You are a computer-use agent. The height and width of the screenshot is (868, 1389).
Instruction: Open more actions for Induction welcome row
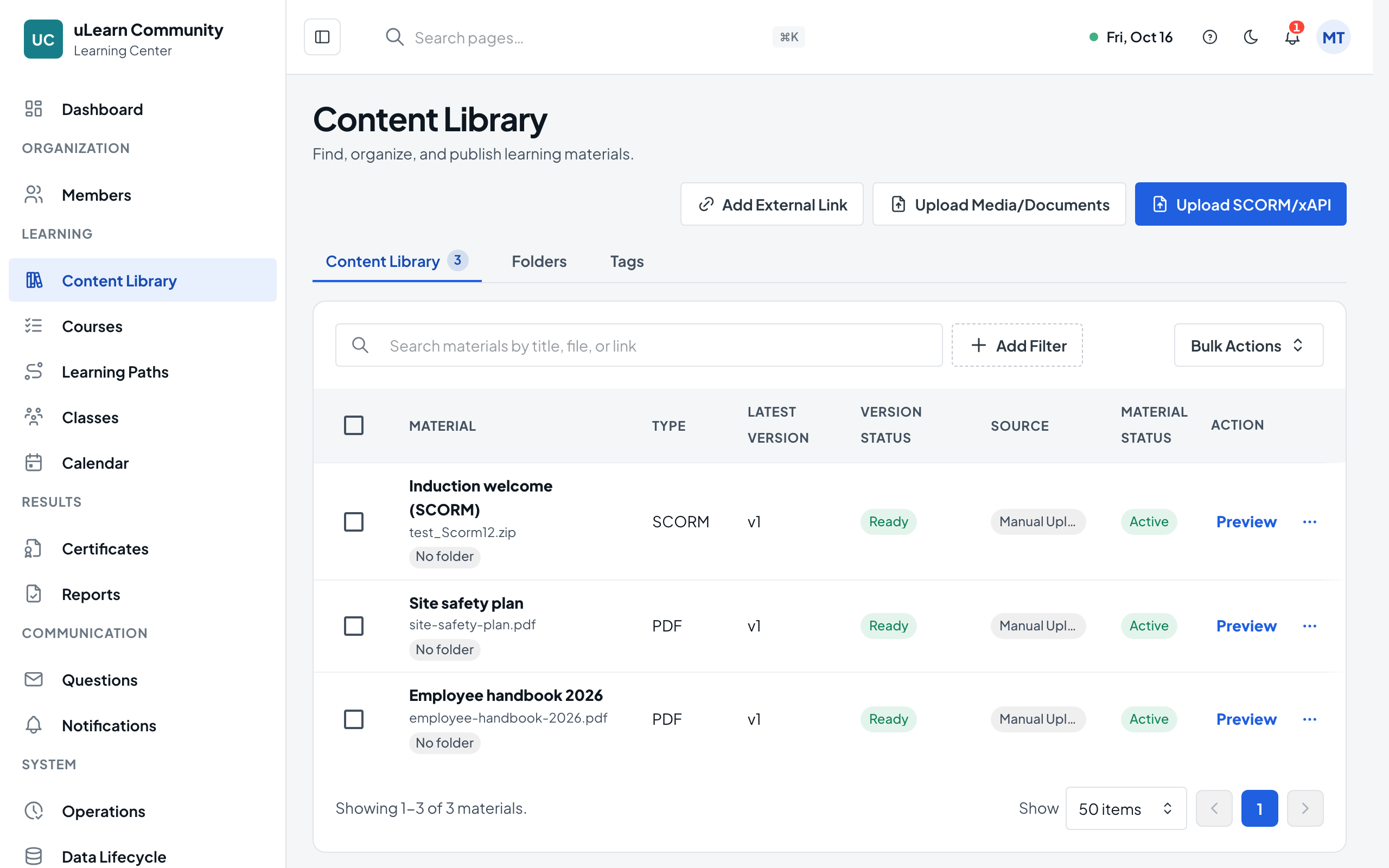coord(1309,522)
